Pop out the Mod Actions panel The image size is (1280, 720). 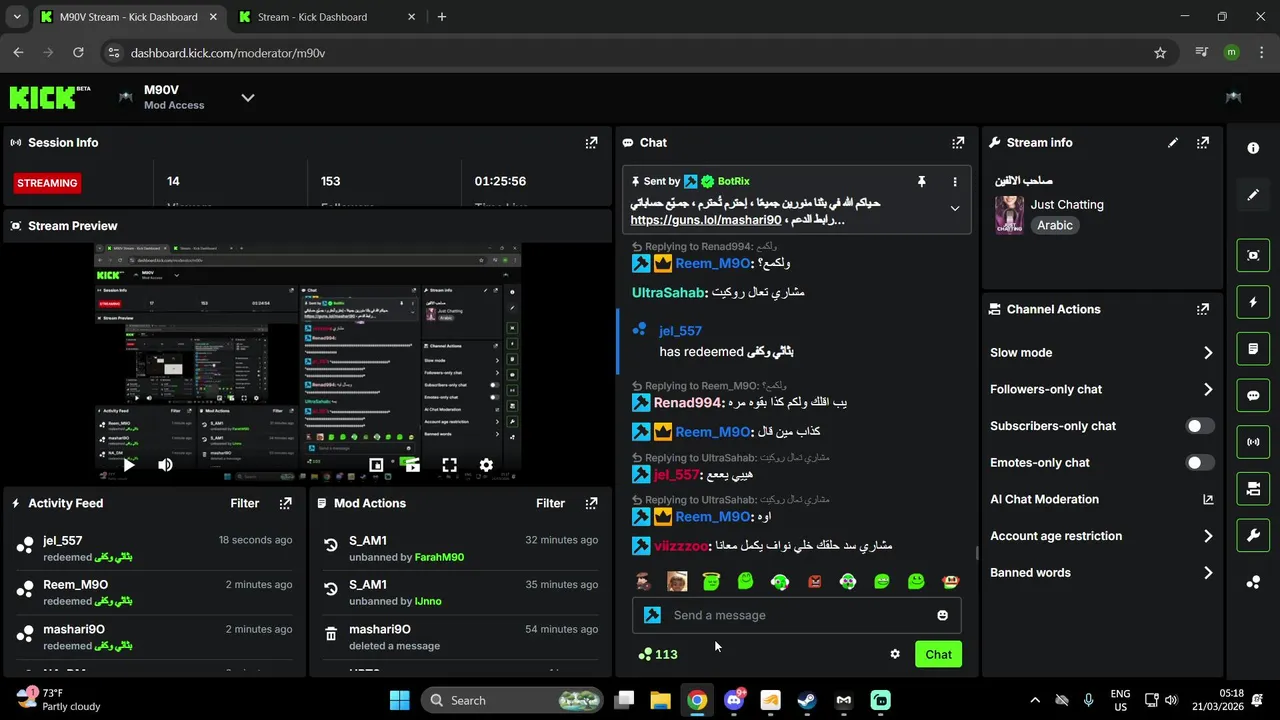tap(591, 504)
